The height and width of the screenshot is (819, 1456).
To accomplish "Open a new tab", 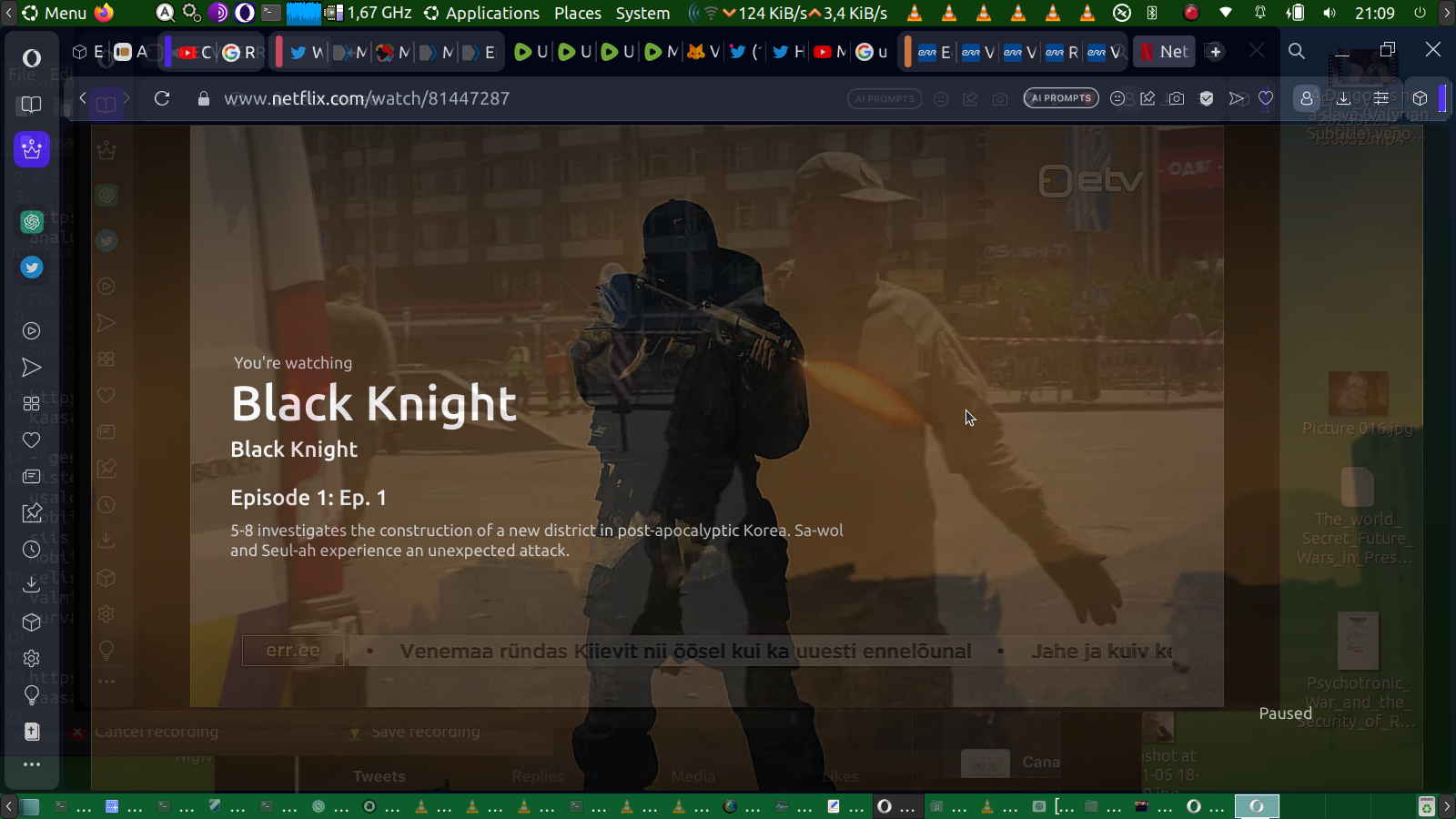I will tap(1216, 52).
